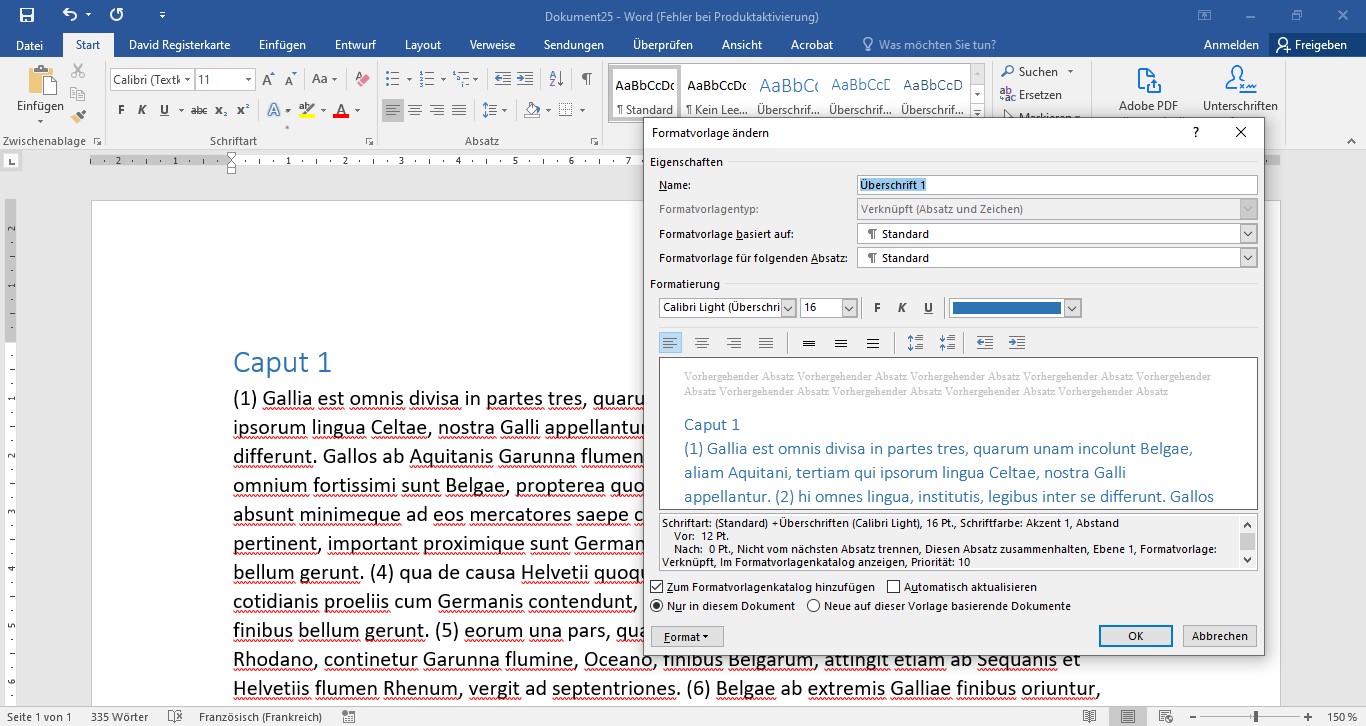Open the Datei tab
Image resolution: width=1366 pixels, height=726 pixels.
[x=30, y=45]
